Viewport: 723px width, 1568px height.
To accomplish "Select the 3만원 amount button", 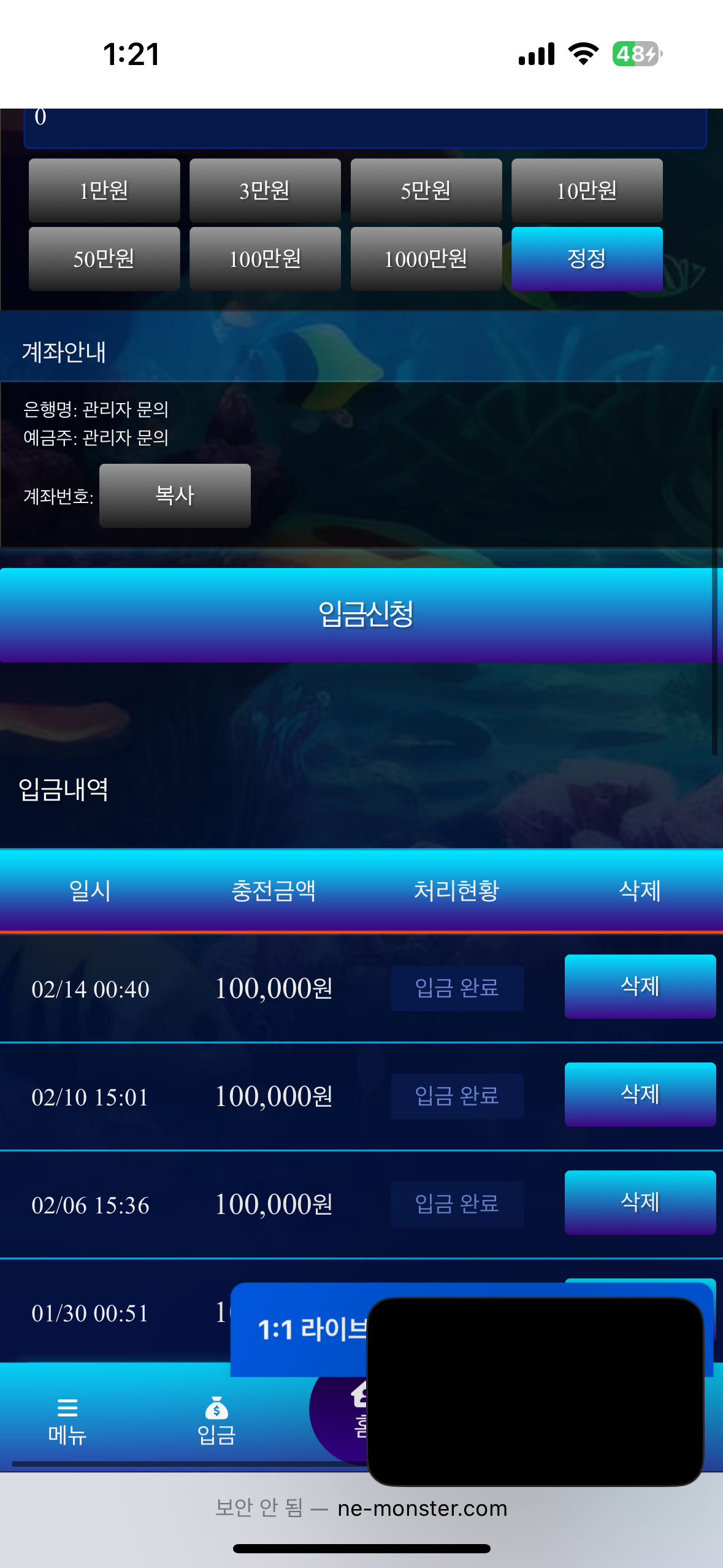I will [x=265, y=191].
